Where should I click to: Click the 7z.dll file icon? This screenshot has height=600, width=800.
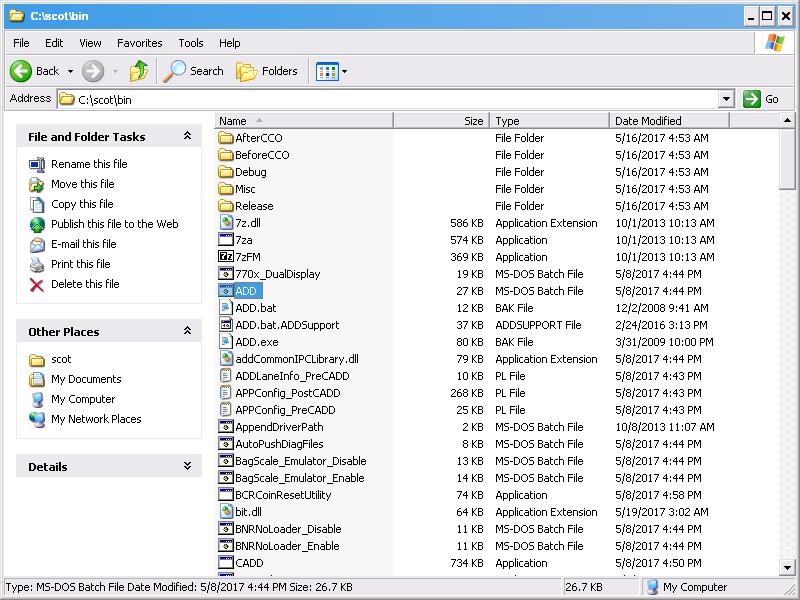click(226, 222)
